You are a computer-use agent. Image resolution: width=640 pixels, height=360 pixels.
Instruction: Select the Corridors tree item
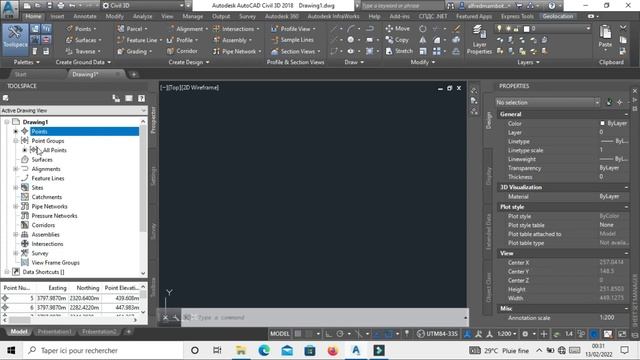click(43, 225)
